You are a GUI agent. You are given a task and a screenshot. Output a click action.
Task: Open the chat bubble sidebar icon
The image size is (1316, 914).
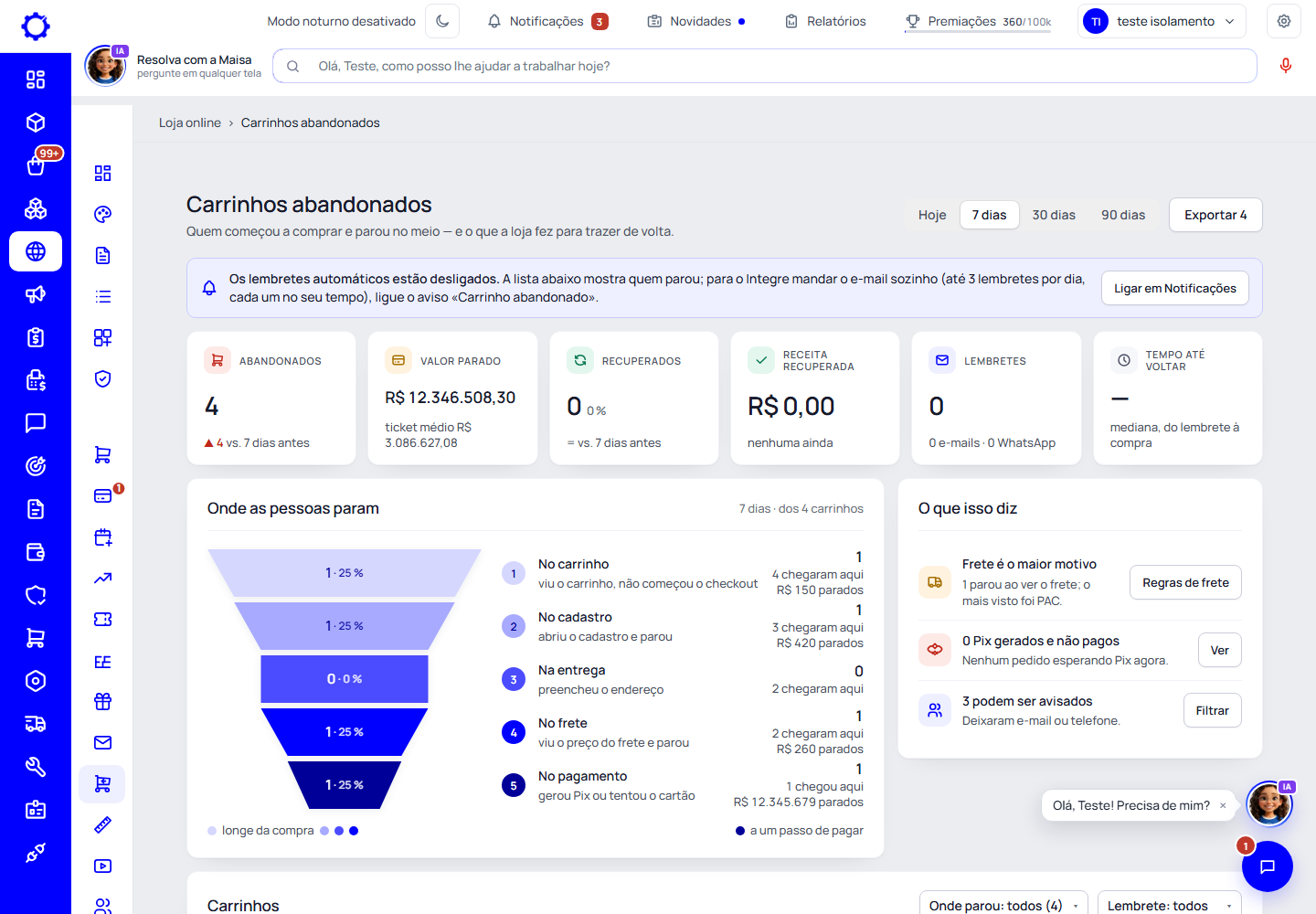[36, 423]
